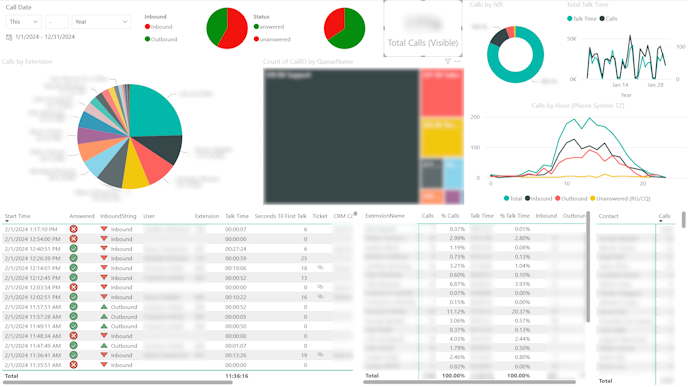Viewport: 688px width, 387px height.
Task: Click the red unanswered icon in 1:17:10 PM row
Action: click(x=74, y=229)
